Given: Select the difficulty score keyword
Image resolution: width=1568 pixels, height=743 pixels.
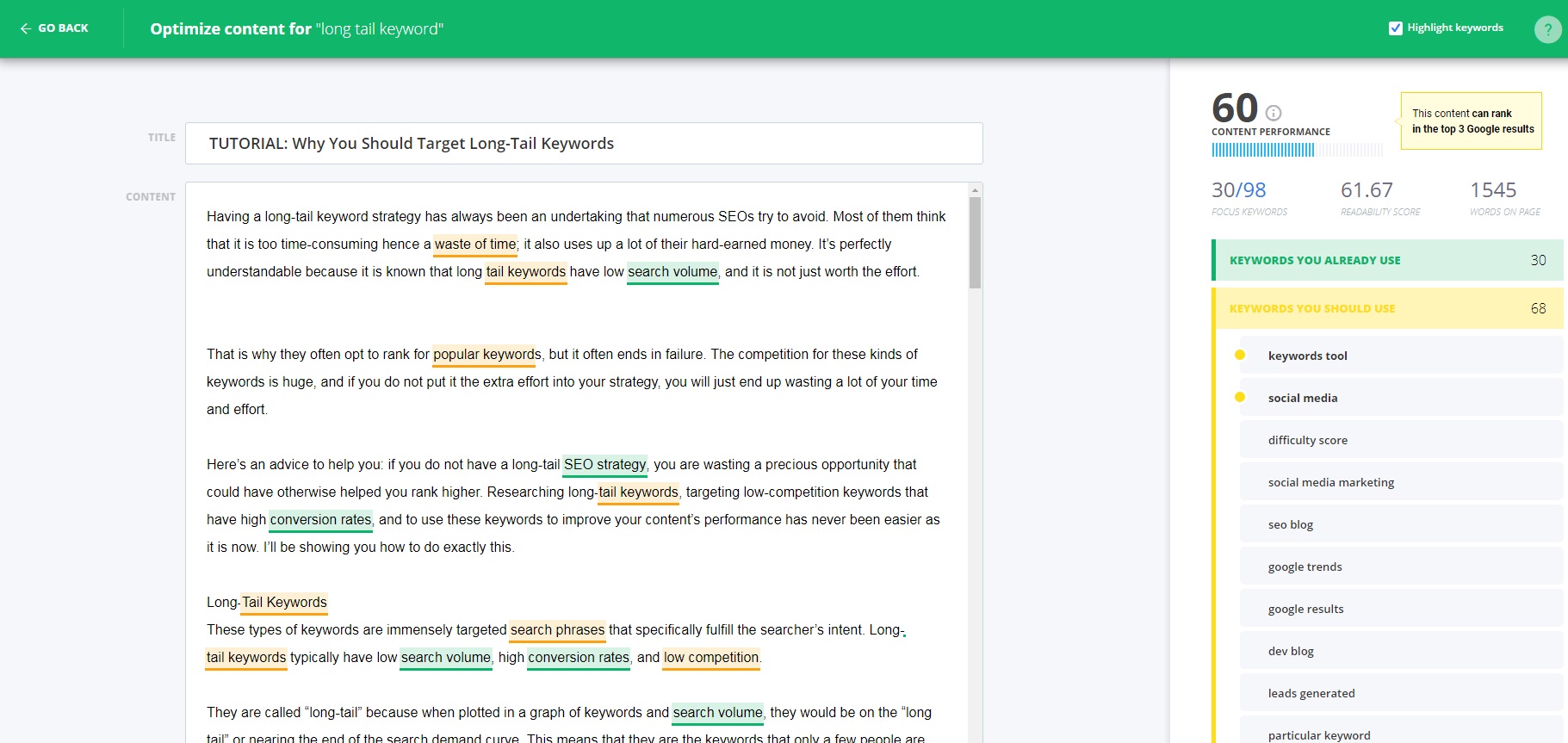Looking at the screenshot, I should click(1307, 440).
